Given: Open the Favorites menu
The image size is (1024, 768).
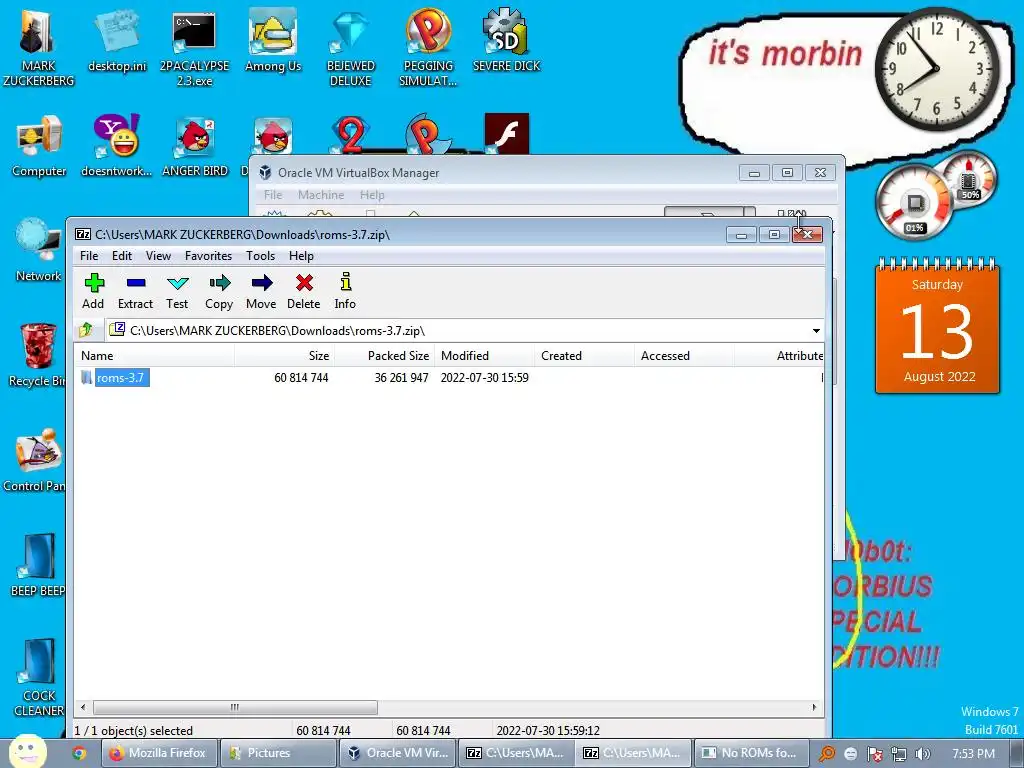Looking at the screenshot, I should (x=208, y=256).
